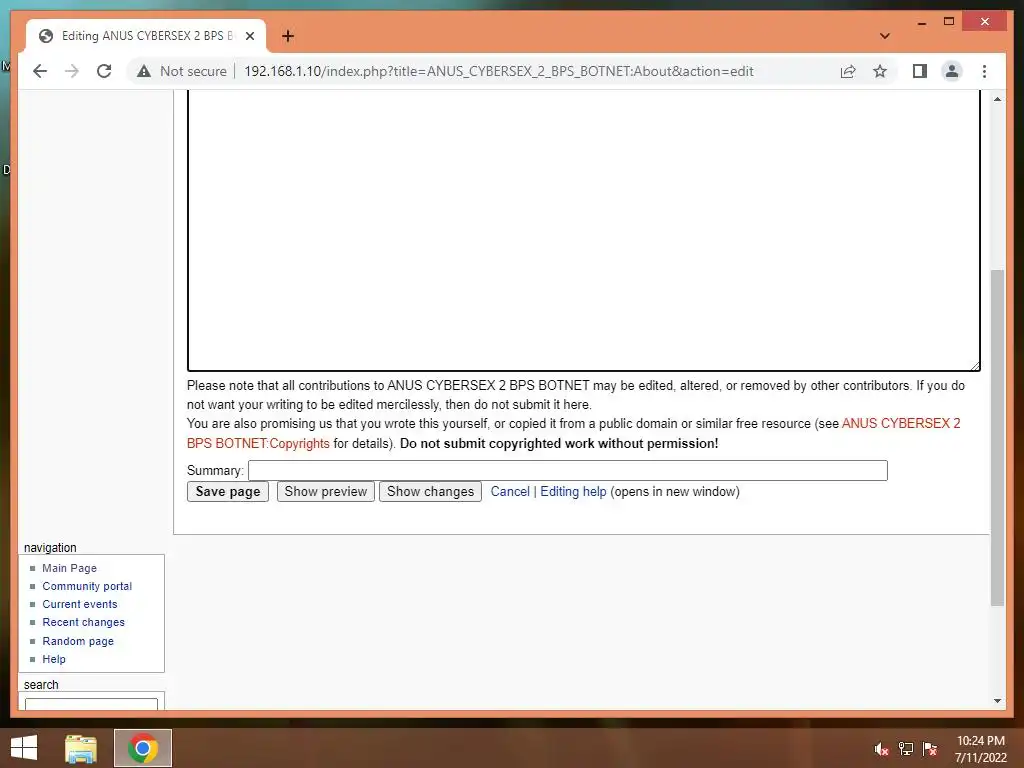Image resolution: width=1024 pixels, height=768 pixels.
Task: Open the tab search dropdown chevron
Action: [x=884, y=36]
